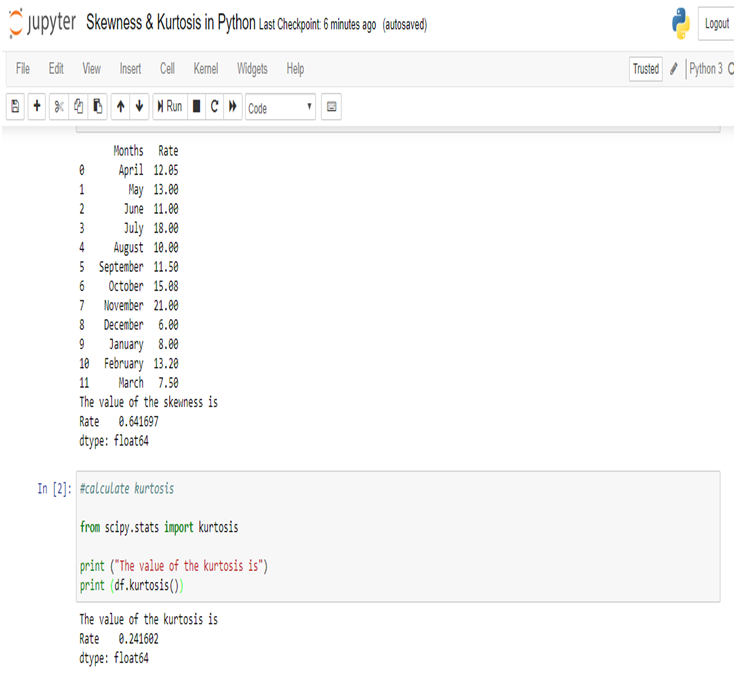
Task: Click the Jupyter logo
Action: pyautogui.click(x=42, y=23)
